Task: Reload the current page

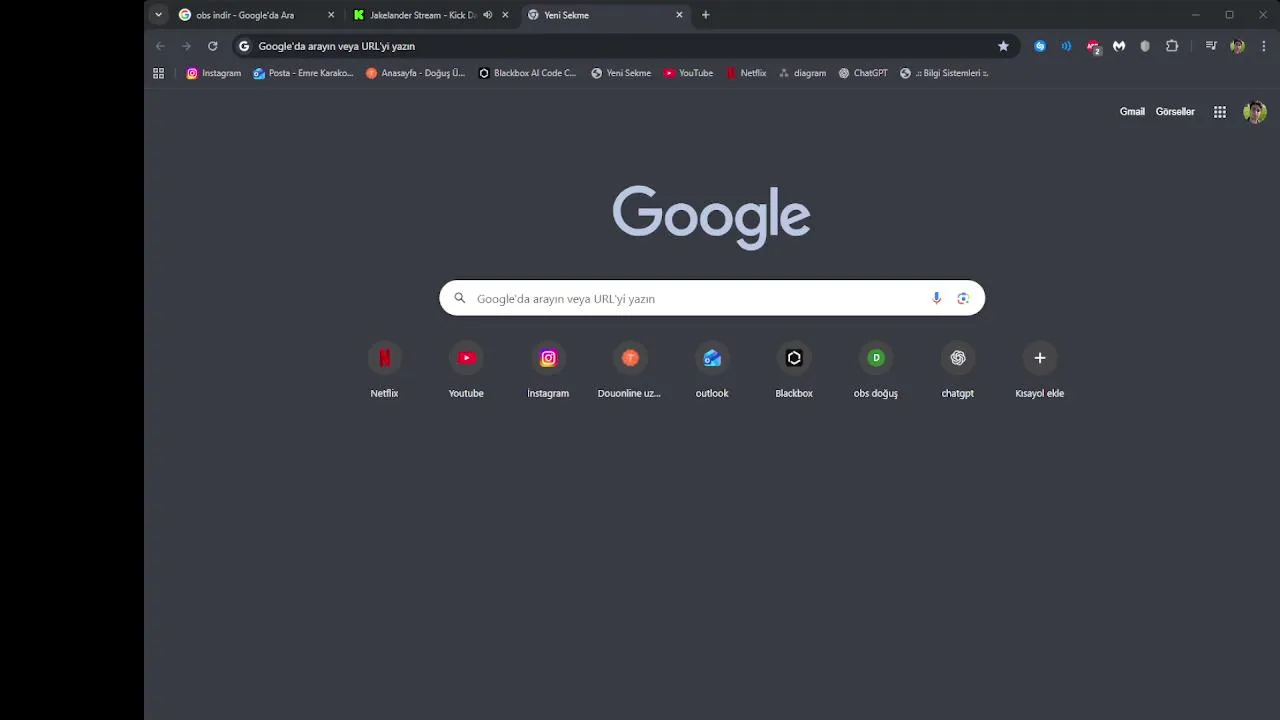Action: 212,46
